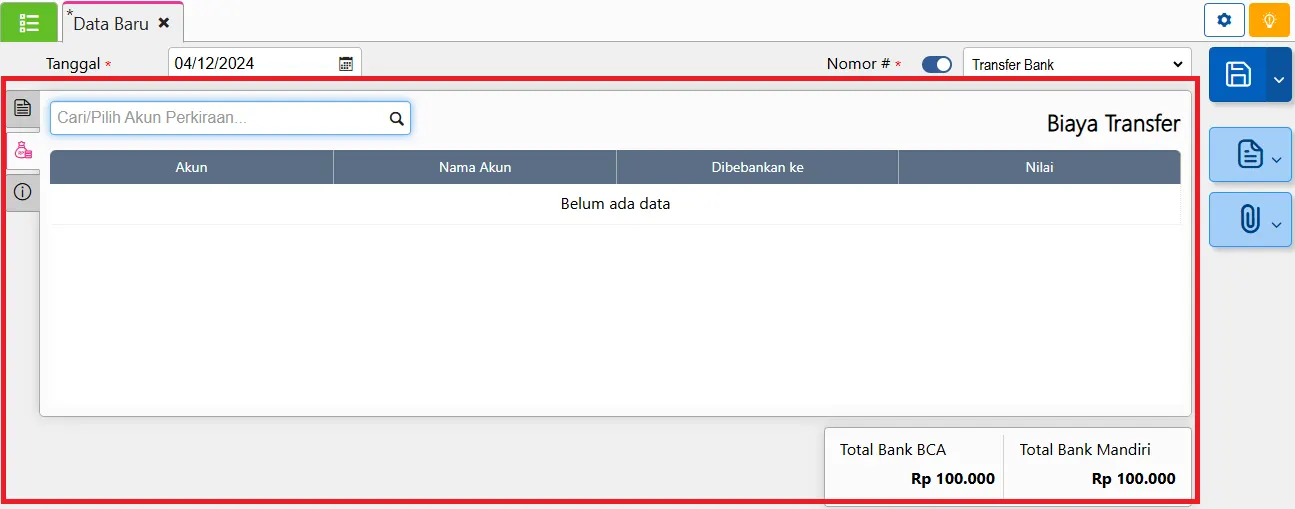This screenshot has height=509, width=1295.
Task: Switch to the document details side tab
Action: click(23, 108)
